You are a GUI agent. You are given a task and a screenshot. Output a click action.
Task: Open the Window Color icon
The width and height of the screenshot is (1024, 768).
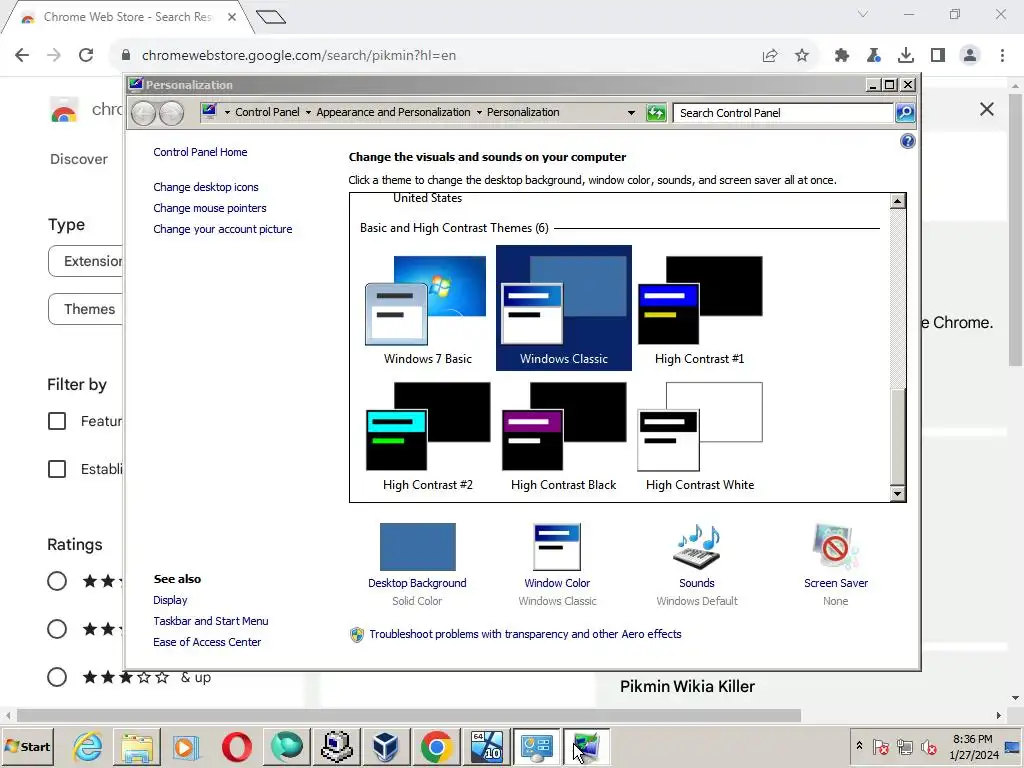click(x=557, y=547)
